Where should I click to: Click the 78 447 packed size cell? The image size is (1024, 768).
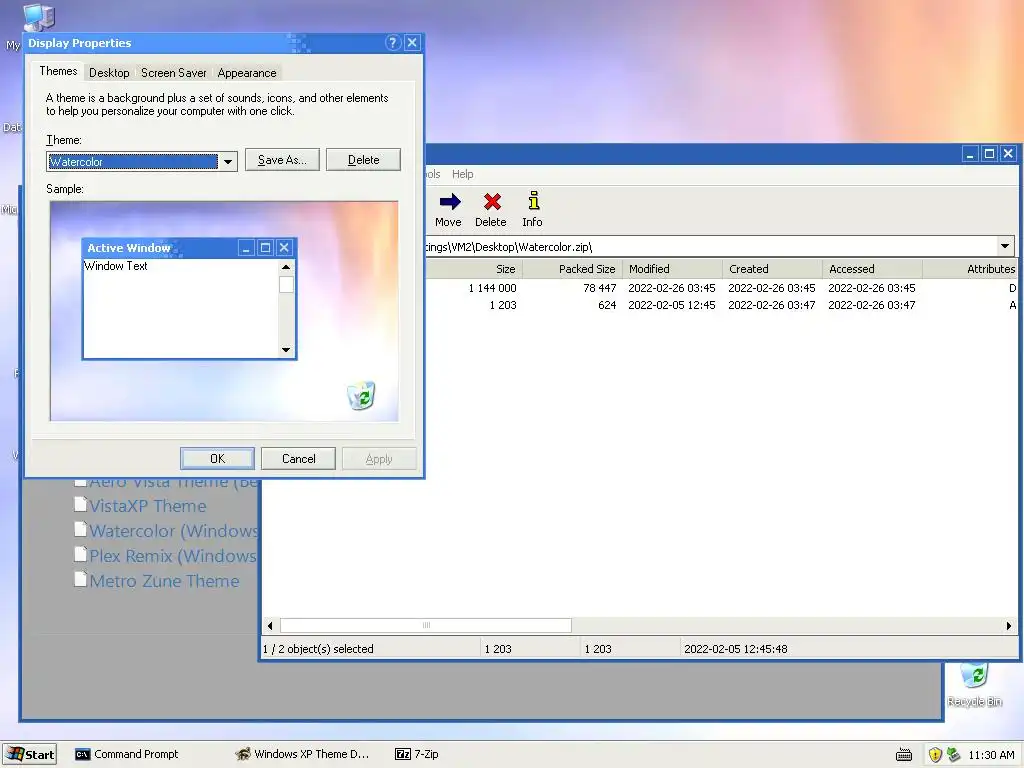click(x=600, y=288)
